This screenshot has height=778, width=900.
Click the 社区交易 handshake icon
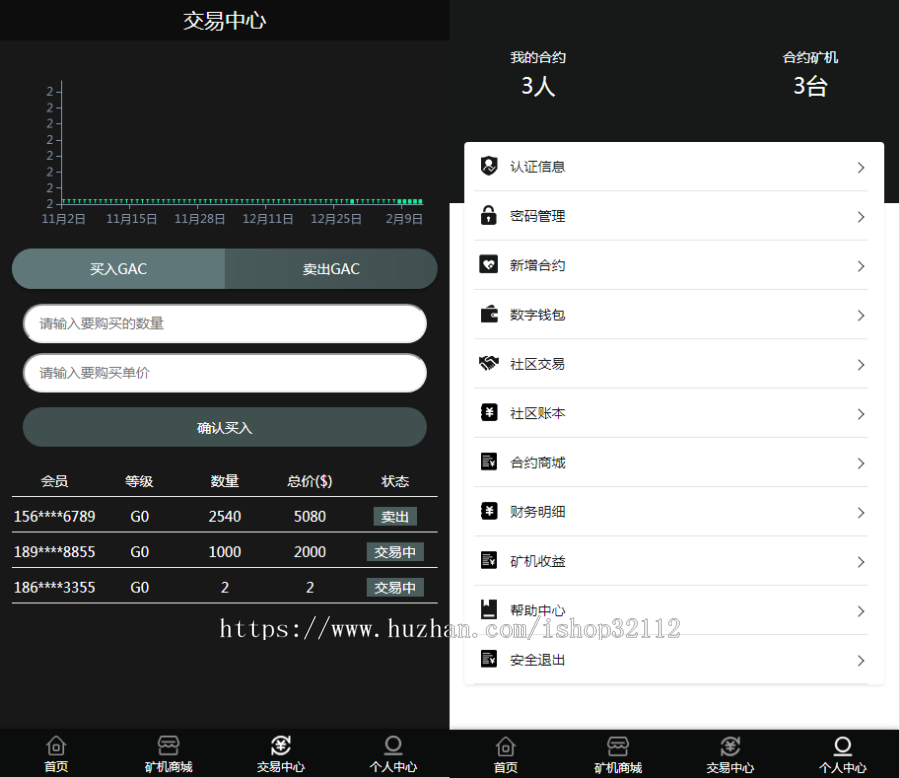tap(488, 363)
